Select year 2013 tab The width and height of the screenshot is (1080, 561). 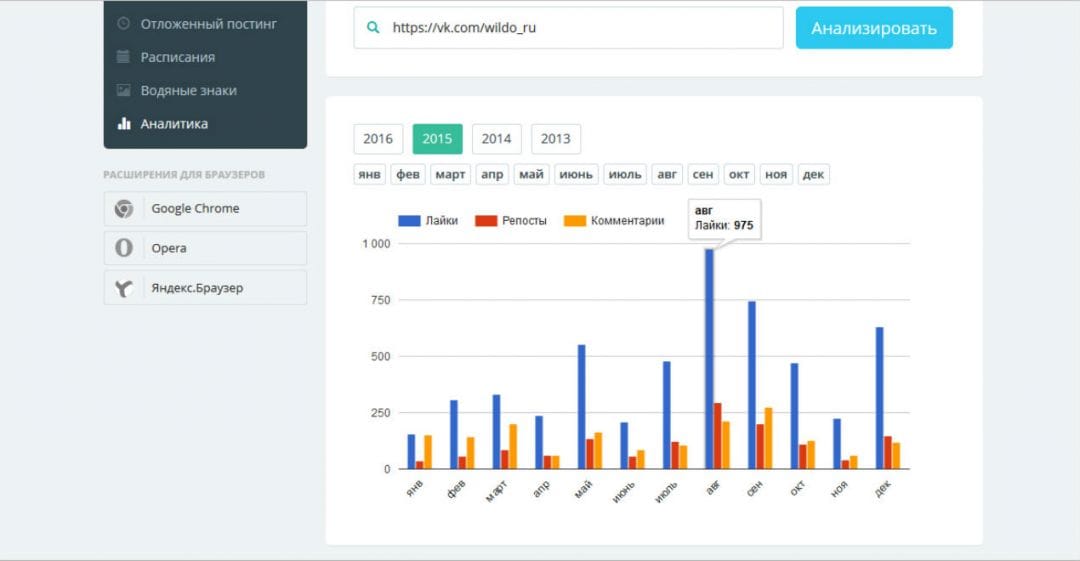[x=556, y=139]
